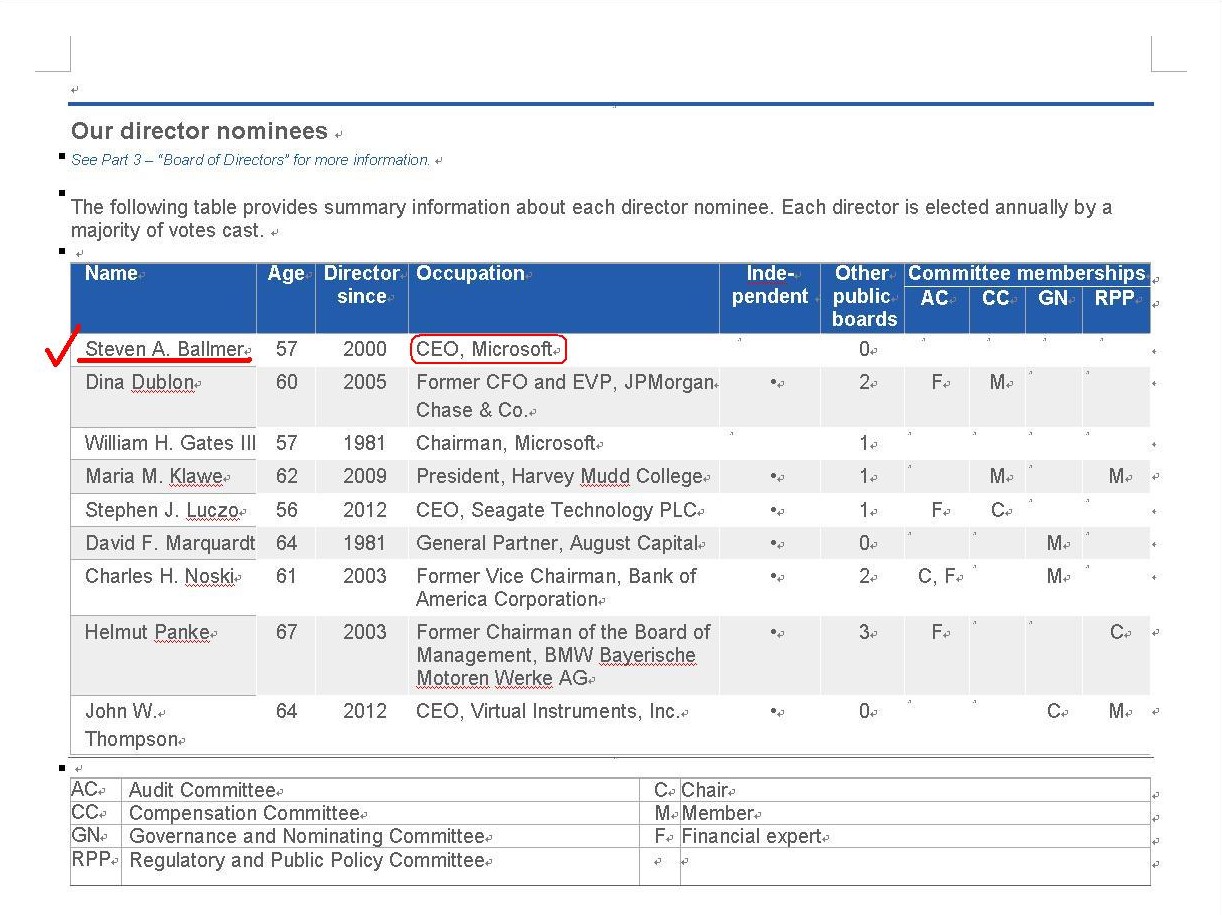Click "General Partner, August Capital"
The height and width of the screenshot is (915, 1222).
(557, 543)
